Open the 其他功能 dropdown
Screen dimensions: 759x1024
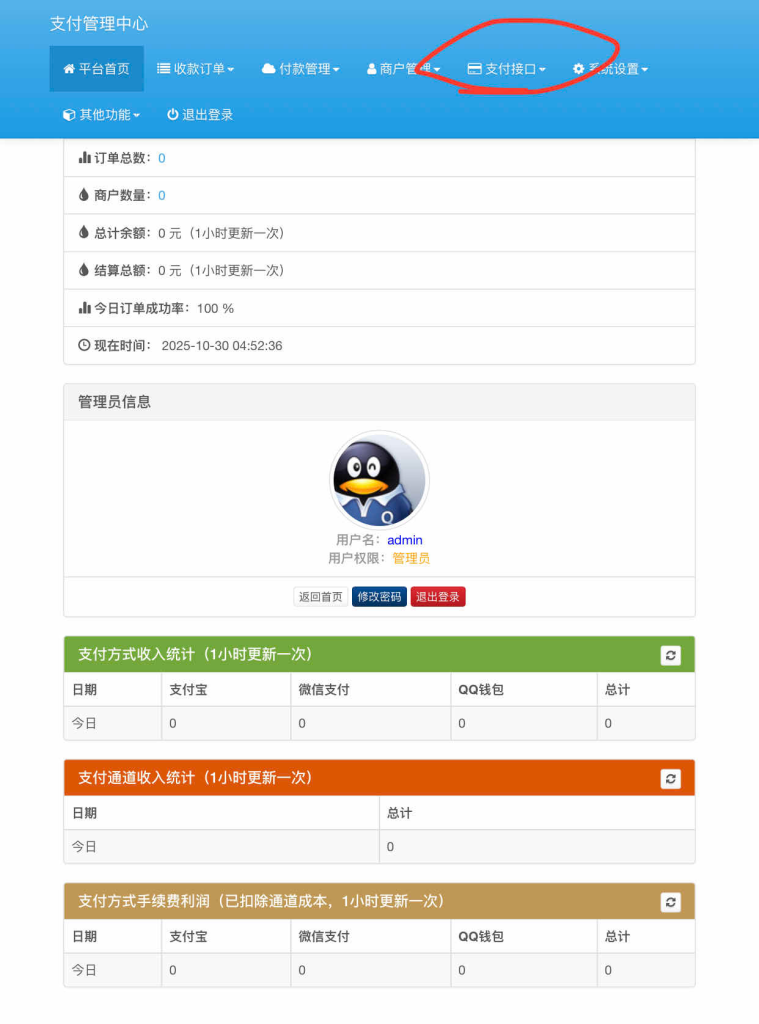click(x=101, y=115)
